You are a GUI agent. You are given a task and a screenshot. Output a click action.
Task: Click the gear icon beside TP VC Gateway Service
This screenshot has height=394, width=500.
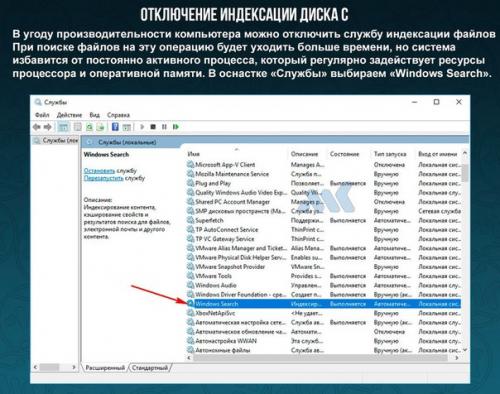[x=190, y=239]
